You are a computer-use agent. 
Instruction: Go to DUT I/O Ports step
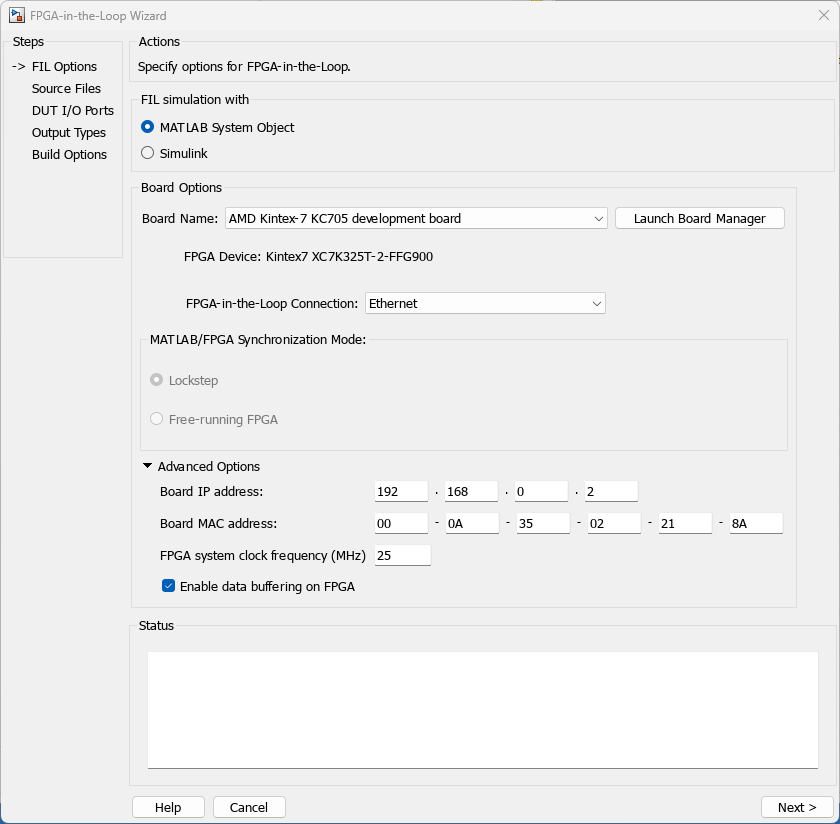(x=73, y=110)
